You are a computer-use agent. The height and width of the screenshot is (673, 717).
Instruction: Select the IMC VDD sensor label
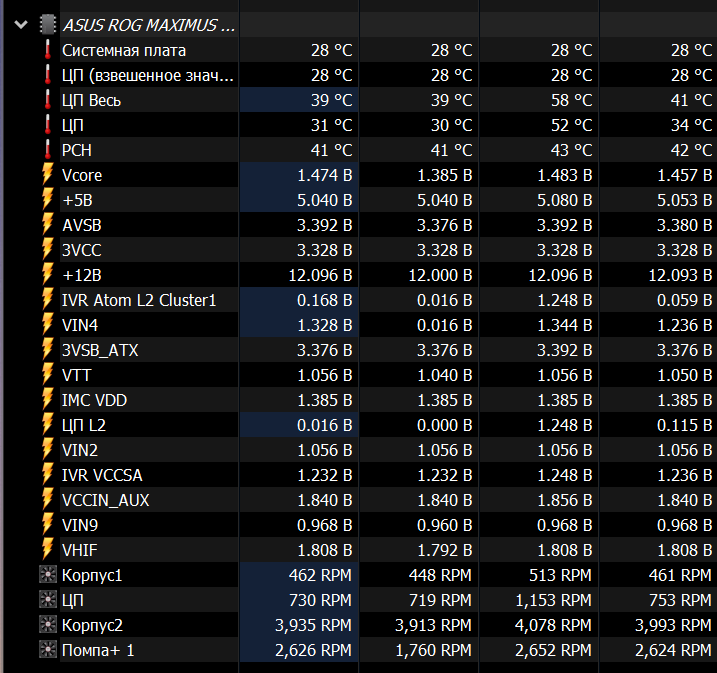[95, 400]
